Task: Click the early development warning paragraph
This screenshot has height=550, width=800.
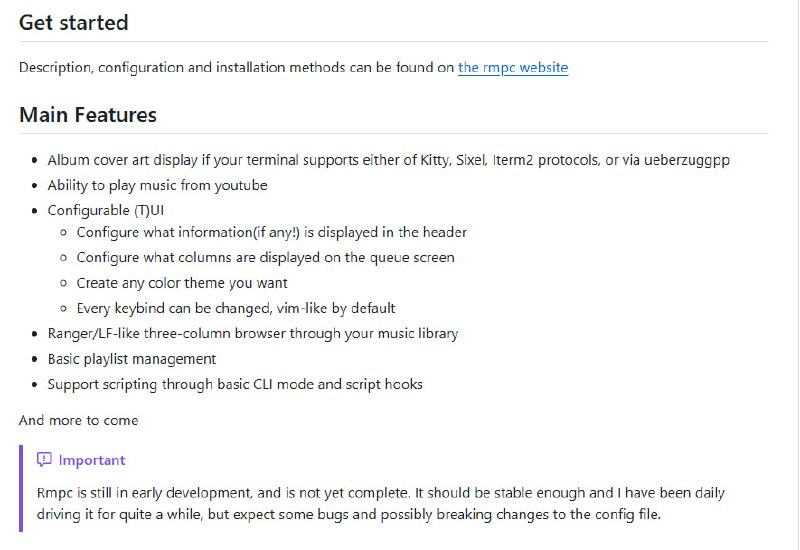Action: click(x=380, y=504)
